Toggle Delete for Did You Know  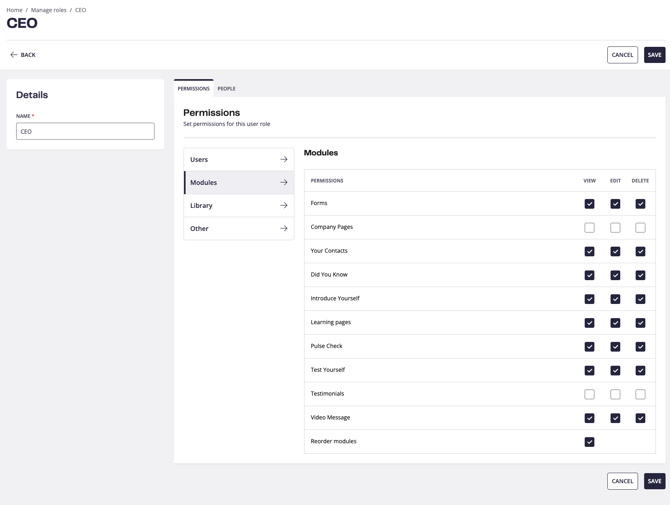pos(640,275)
